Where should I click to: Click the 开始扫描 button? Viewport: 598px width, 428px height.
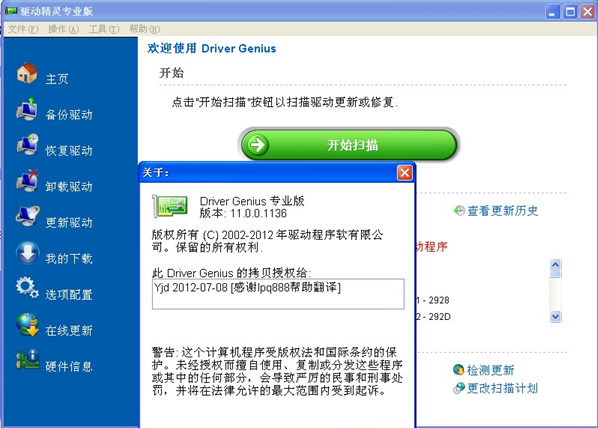(x=349, y=145)
